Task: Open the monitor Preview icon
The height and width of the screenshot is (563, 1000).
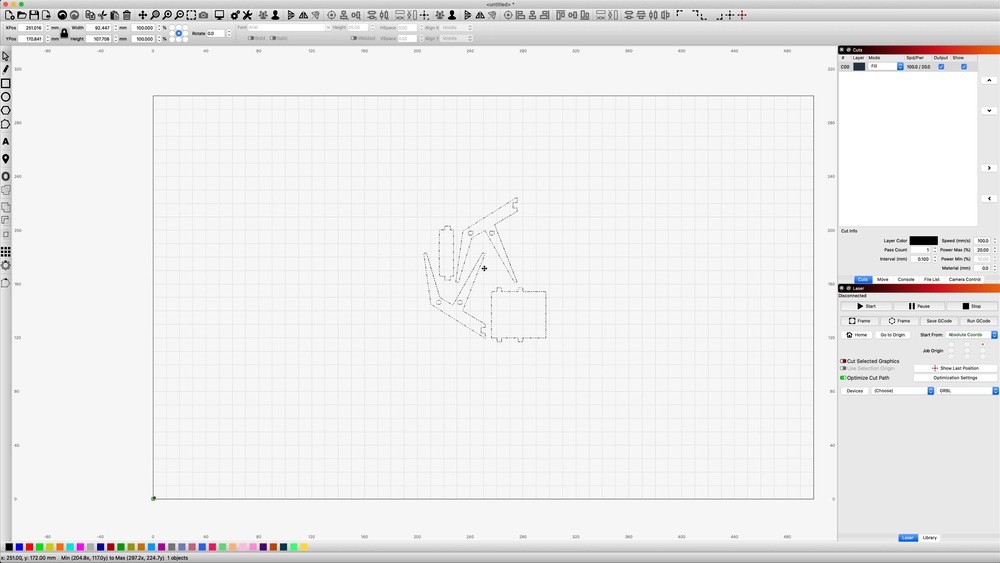Action: [219, 15]
